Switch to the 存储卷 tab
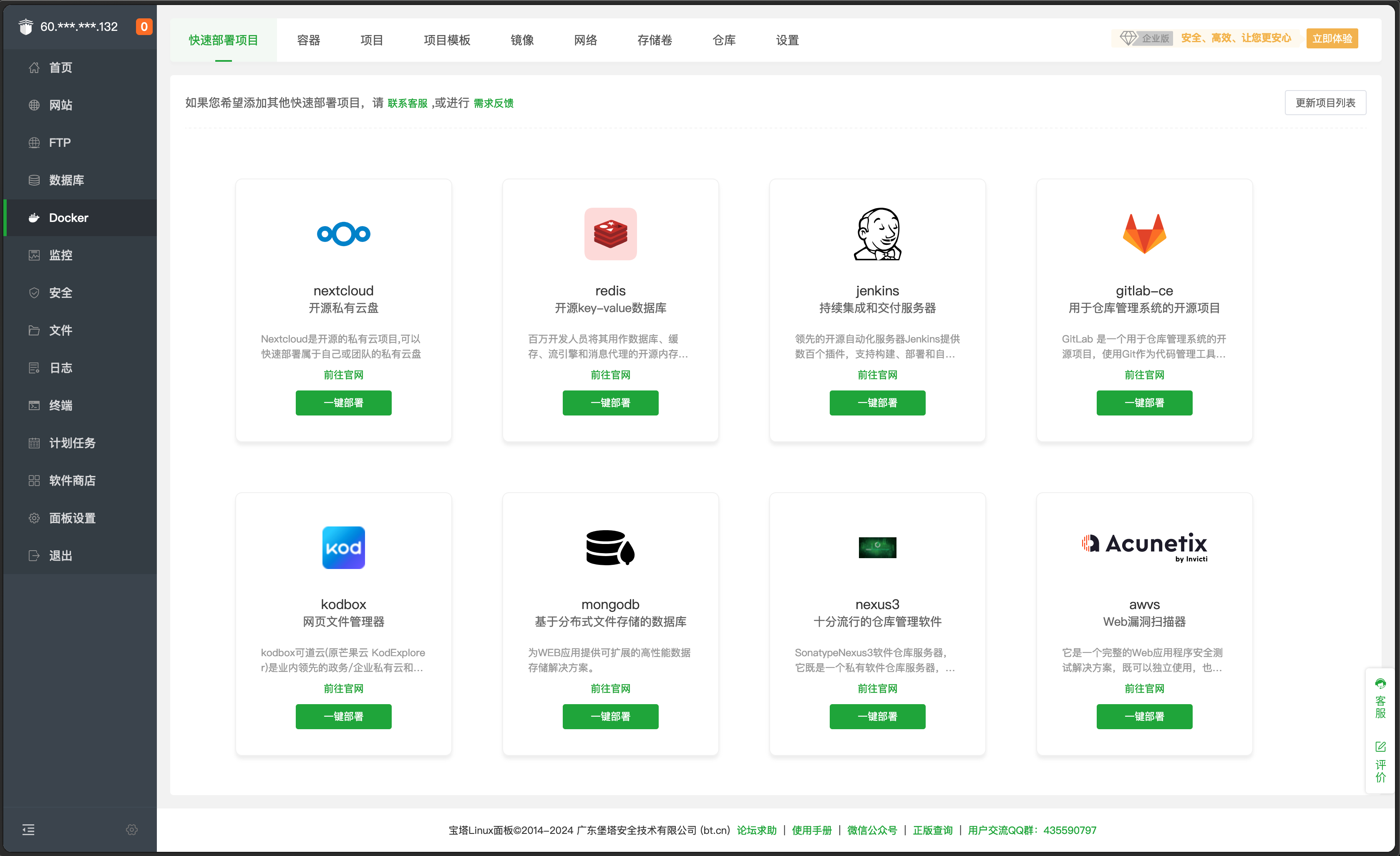The height and width of the screenshot is (856, 1400). (655, 40)
